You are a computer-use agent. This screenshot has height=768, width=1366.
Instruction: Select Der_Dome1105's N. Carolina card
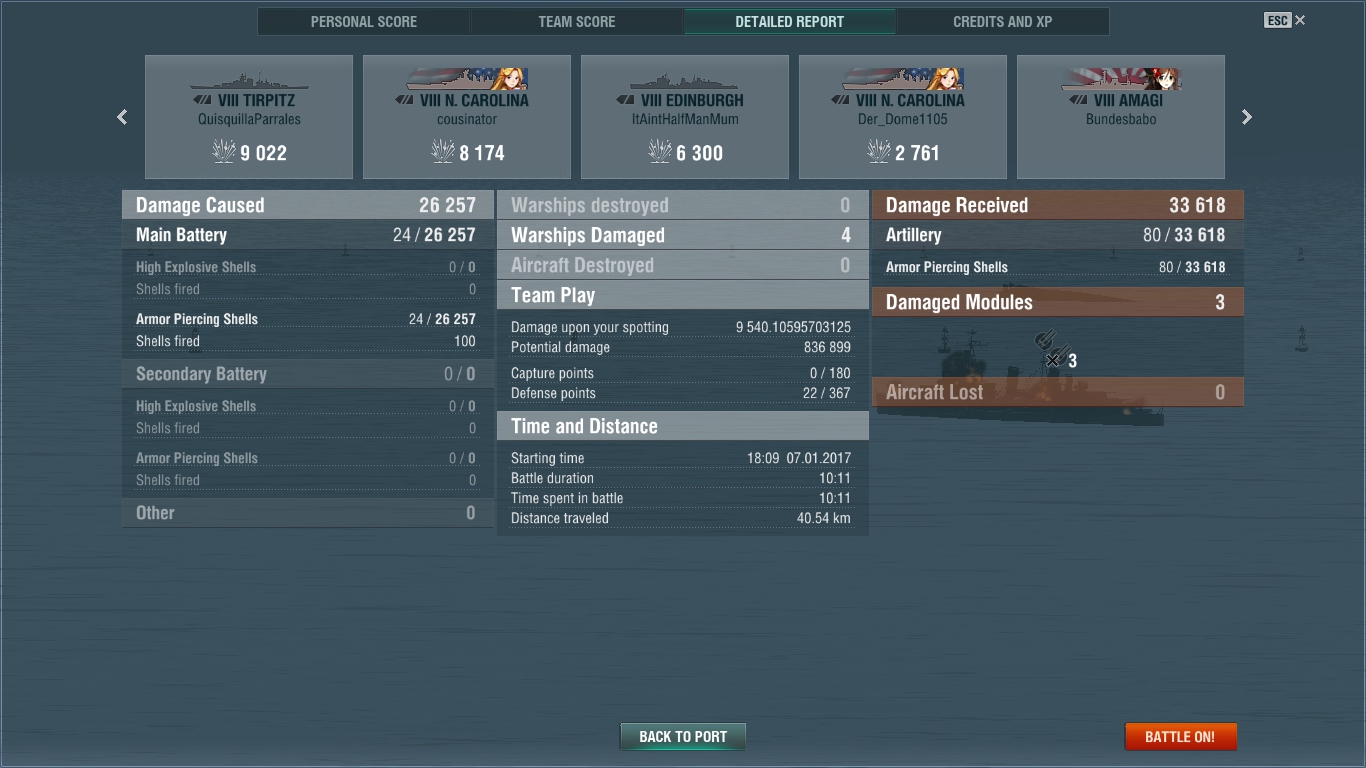tap(903, 117)
